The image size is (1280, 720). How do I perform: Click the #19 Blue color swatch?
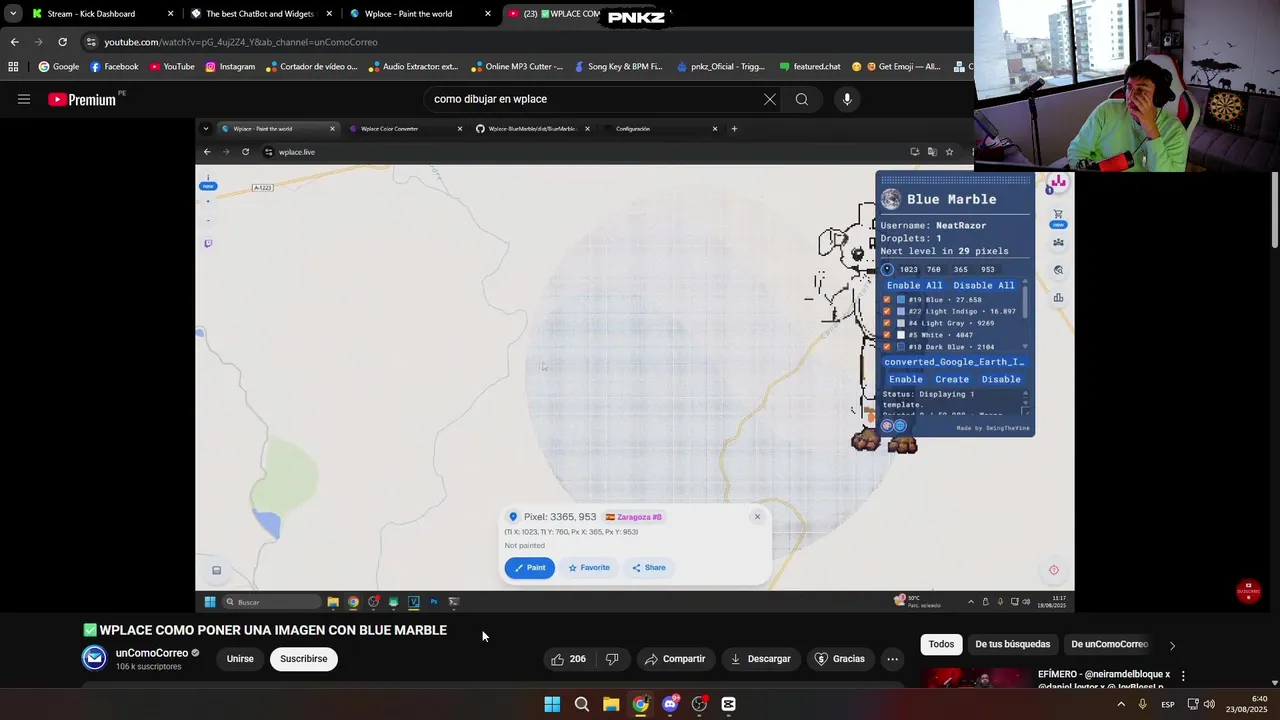point(901,299)
